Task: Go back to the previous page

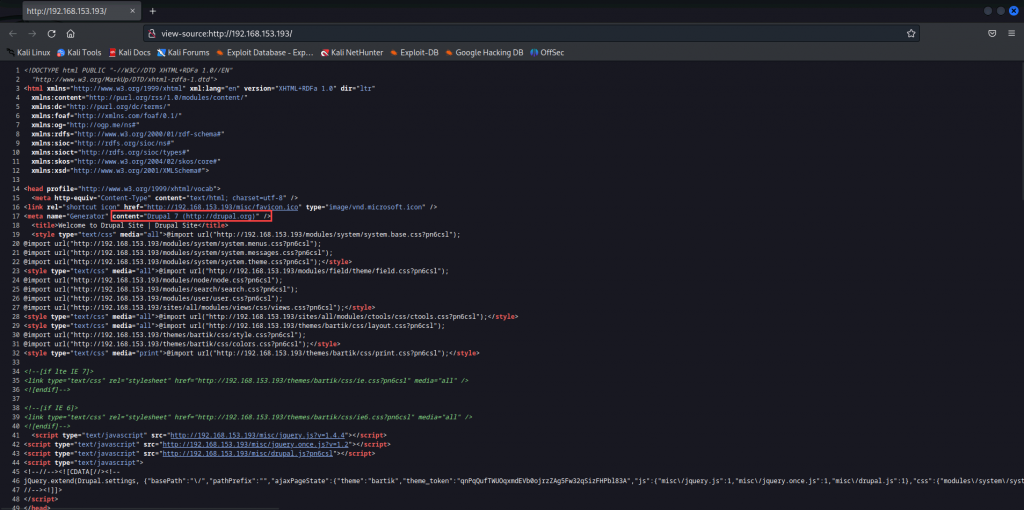Action: click(x=13, y=34)
